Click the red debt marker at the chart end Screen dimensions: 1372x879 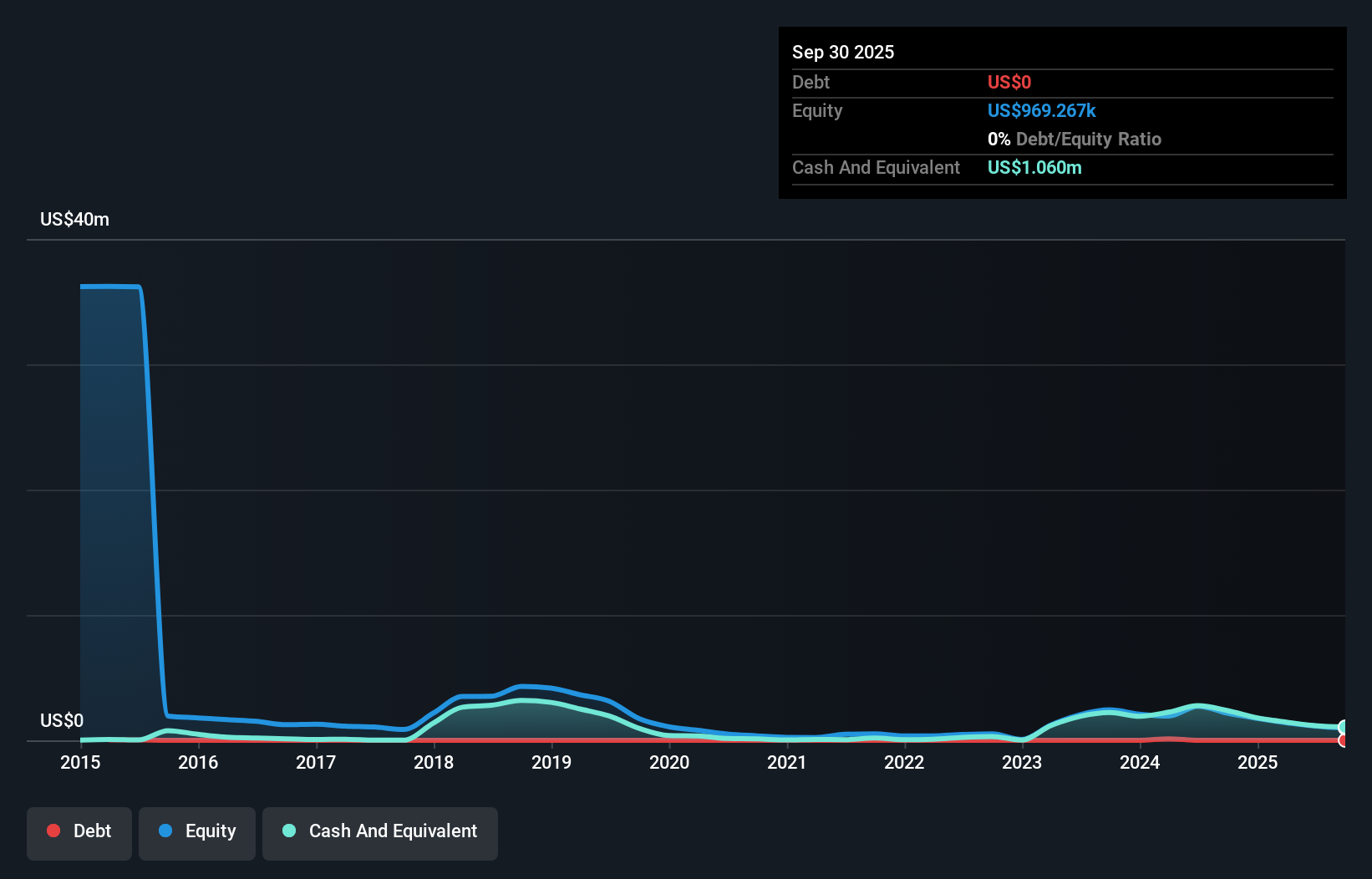[1344, 740]
